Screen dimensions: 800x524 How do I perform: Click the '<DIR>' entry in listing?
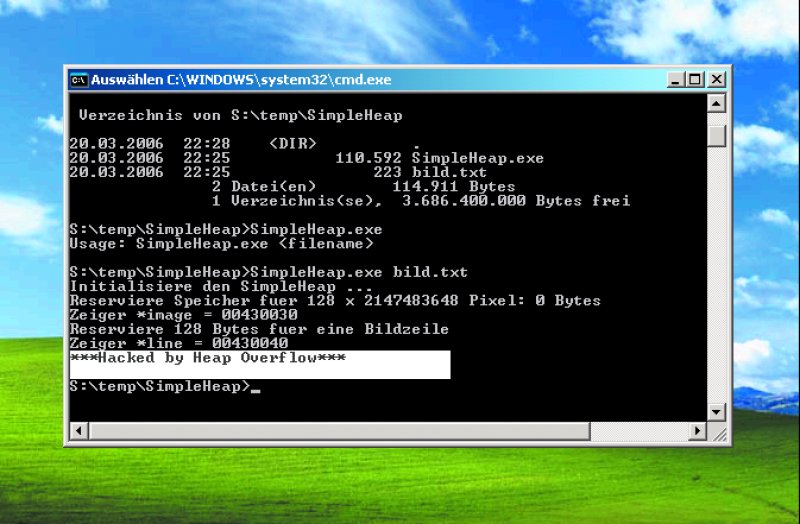point(293,144)
